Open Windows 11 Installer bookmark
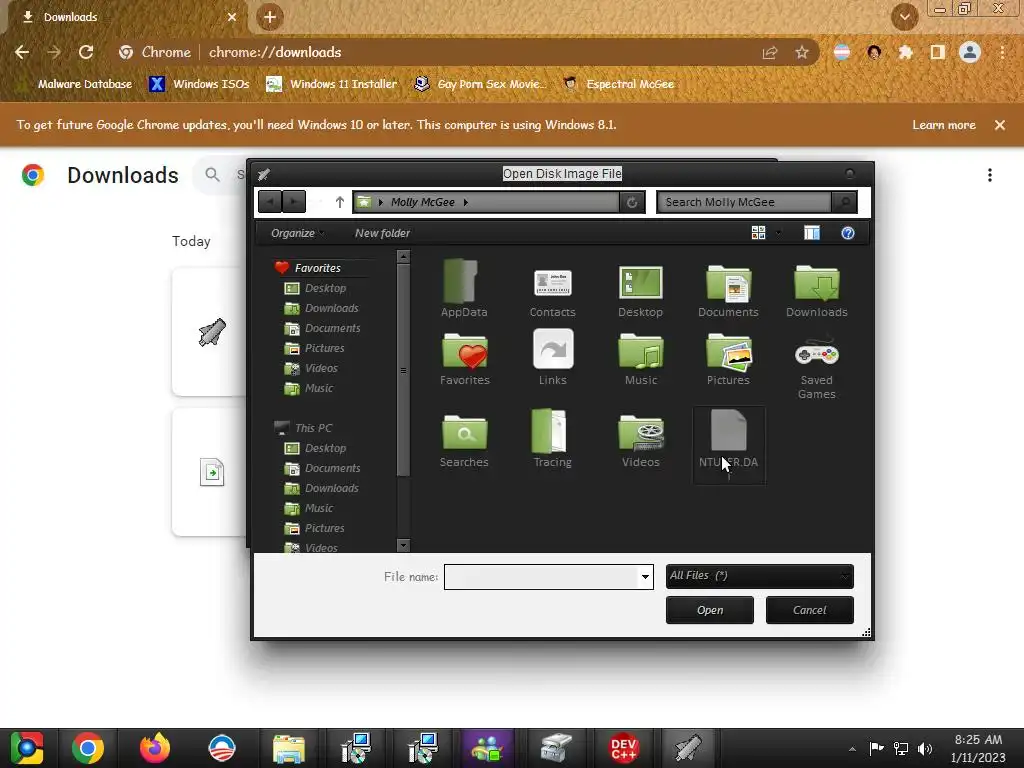 click(332, 84)
